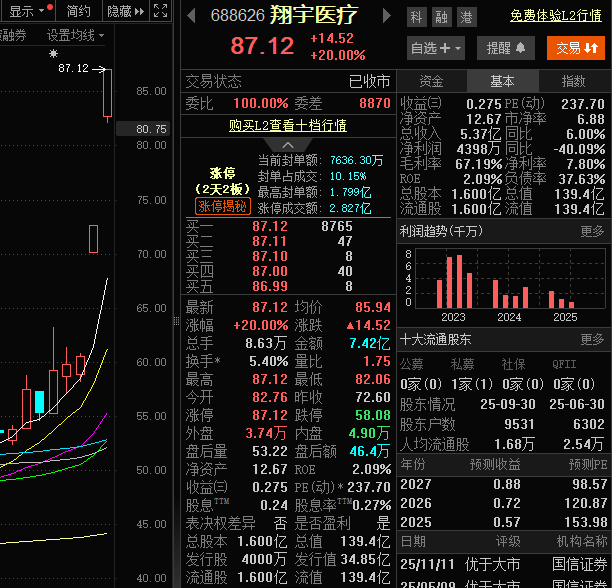The height and width of the screenshot is (588, 612).
Task: Click the 港 tag icon
Action: point(466,17)
